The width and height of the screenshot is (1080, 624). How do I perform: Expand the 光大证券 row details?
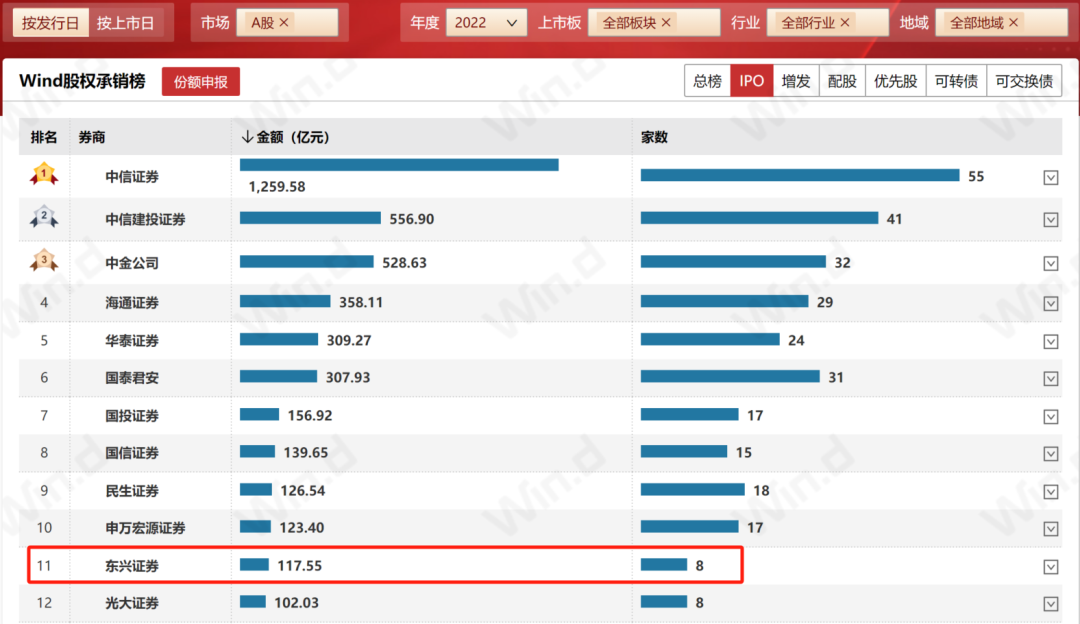(x=1050, y=603)
